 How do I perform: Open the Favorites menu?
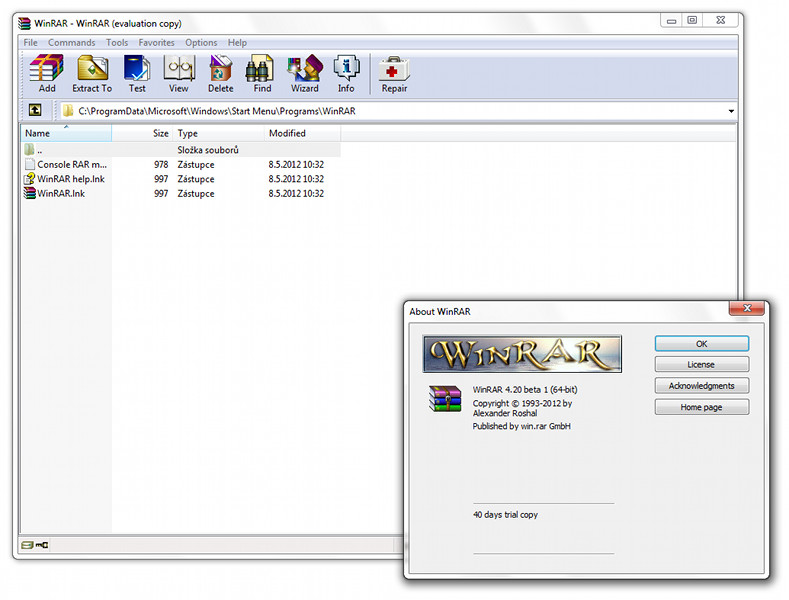[x=156, y=43]
